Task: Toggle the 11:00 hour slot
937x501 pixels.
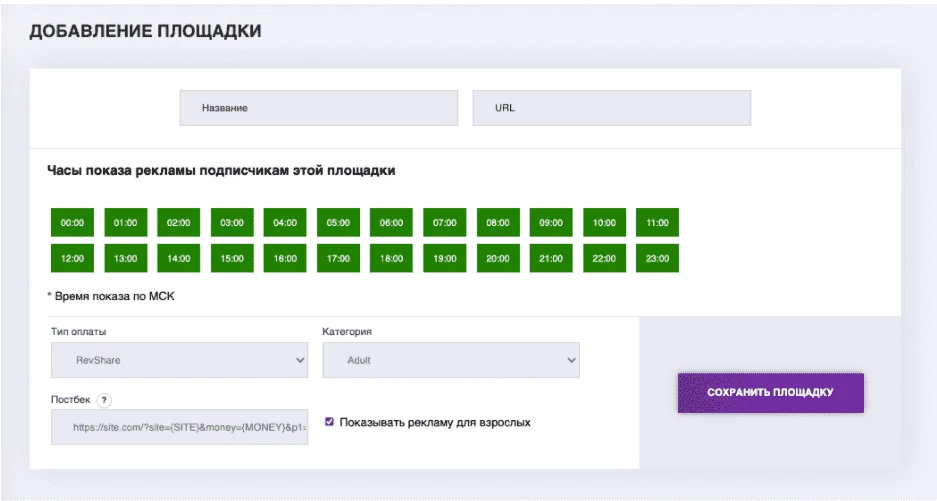Action: 657,222
